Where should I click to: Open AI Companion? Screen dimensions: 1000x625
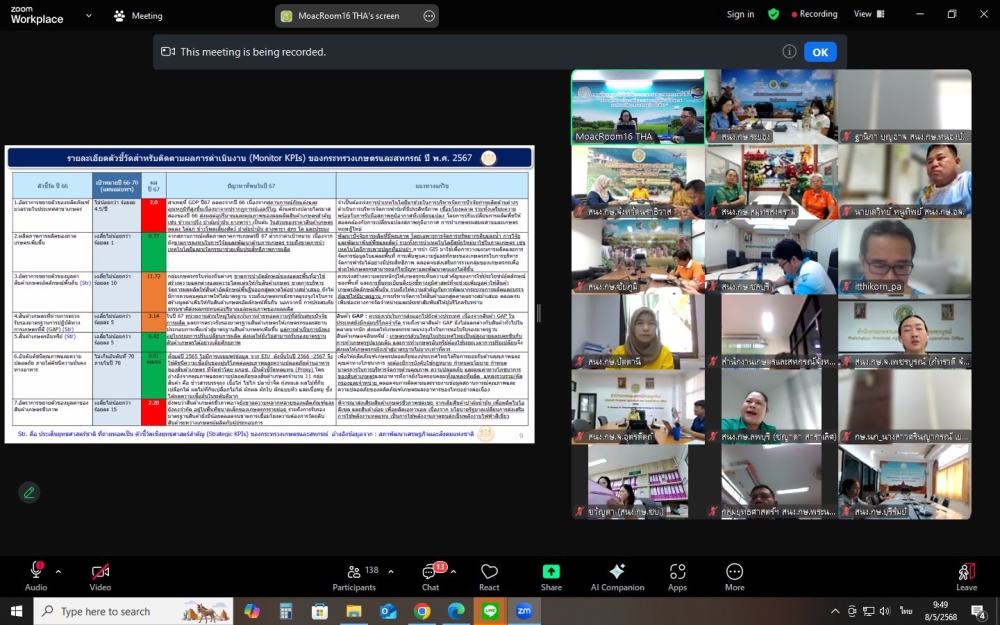pos(617,572)
